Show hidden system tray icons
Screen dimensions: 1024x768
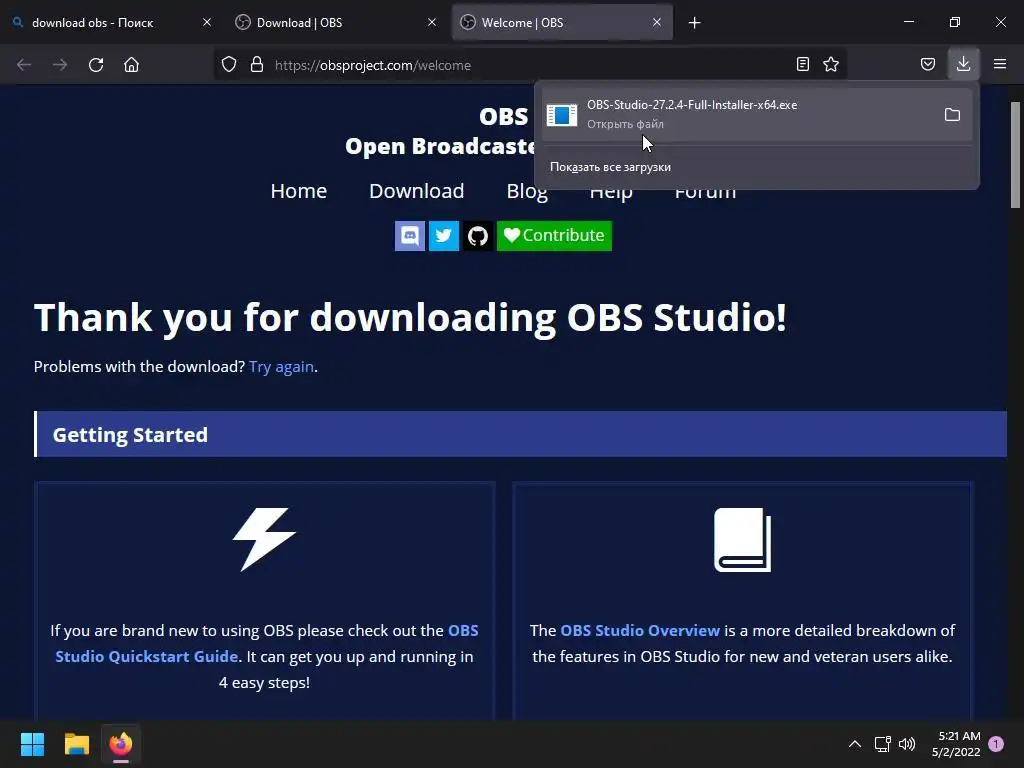[854, 744]
